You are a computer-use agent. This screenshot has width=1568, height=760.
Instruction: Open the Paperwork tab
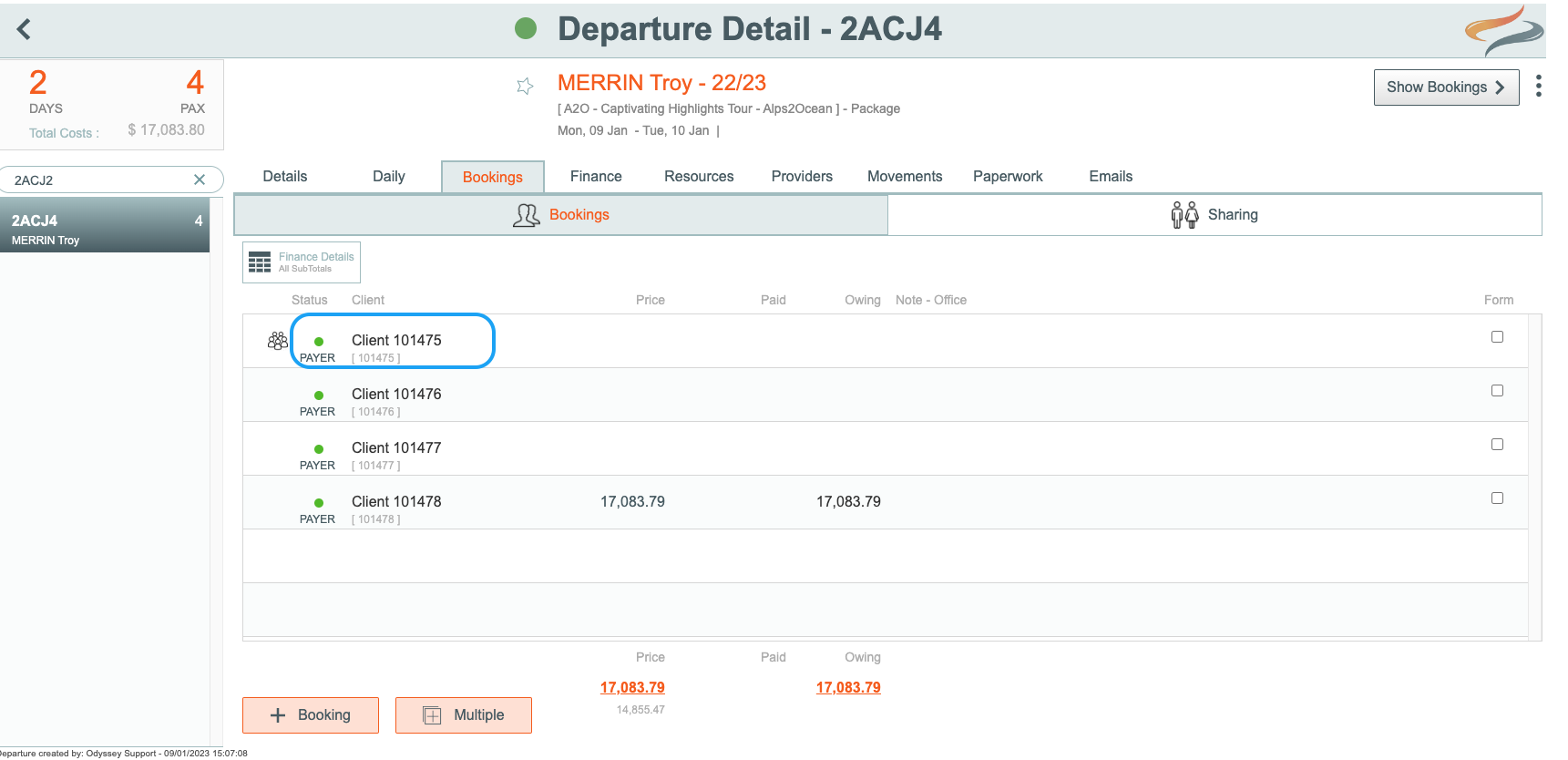pos(1008,177)
